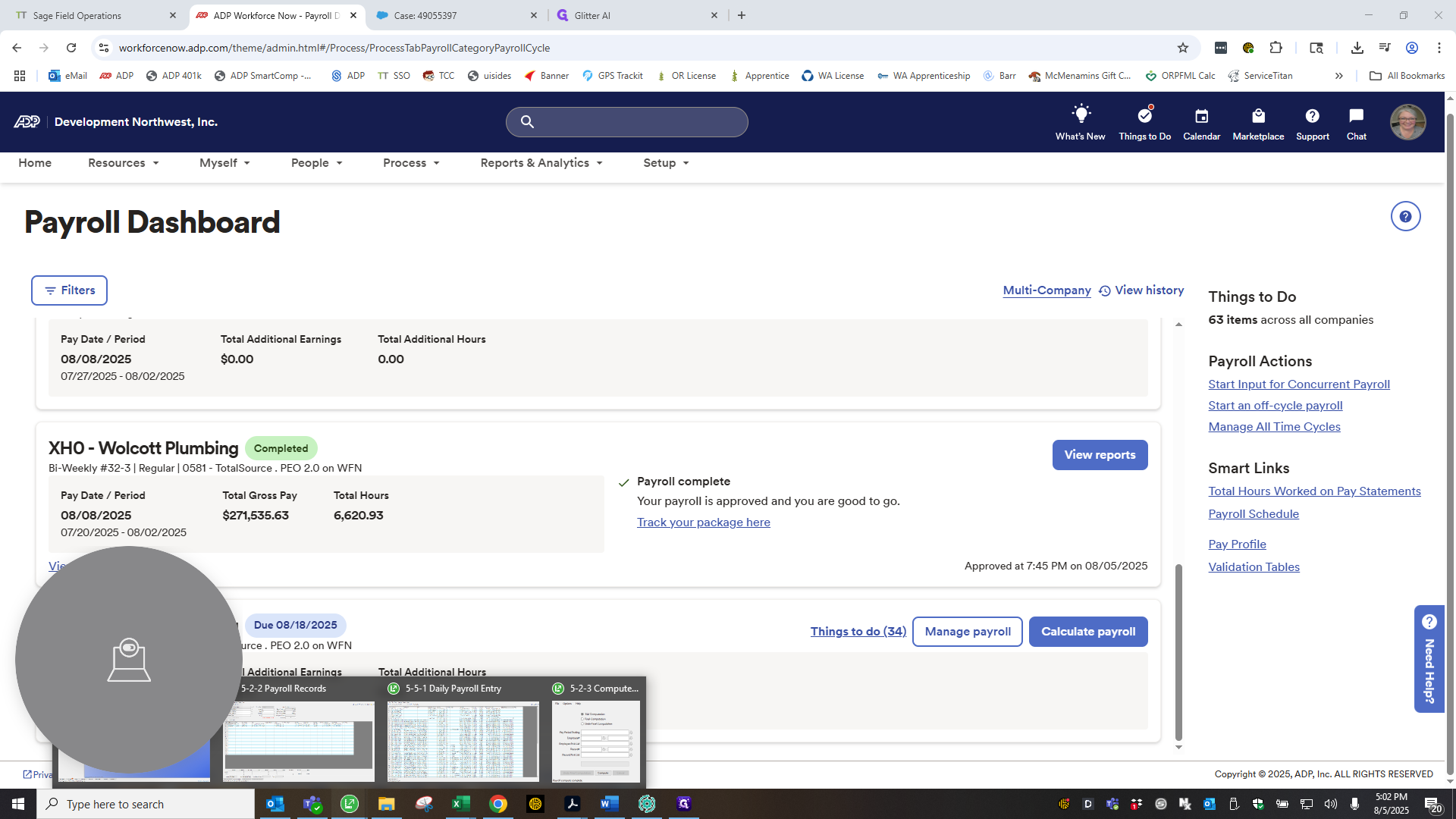This screenshot has width=1456, height=819.
Task: Expand the Setup menu
Action: [666, 163]
